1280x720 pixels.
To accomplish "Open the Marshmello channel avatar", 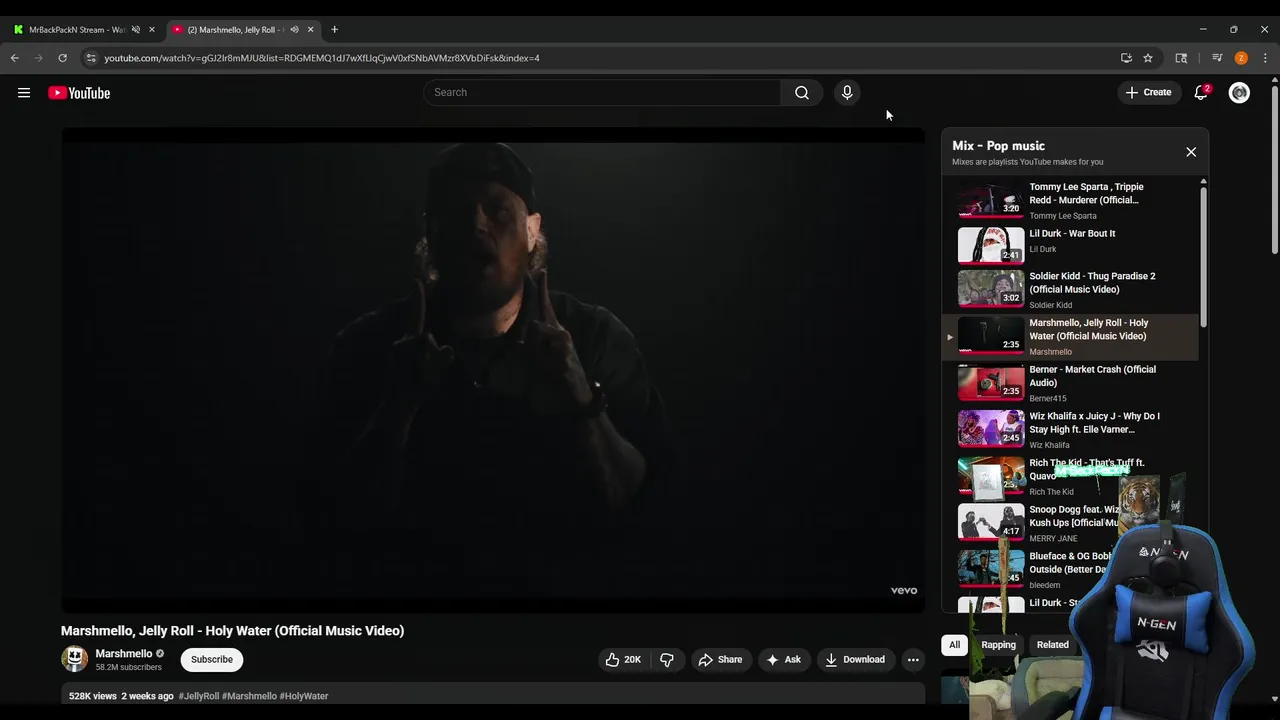I will pos(75,659).
